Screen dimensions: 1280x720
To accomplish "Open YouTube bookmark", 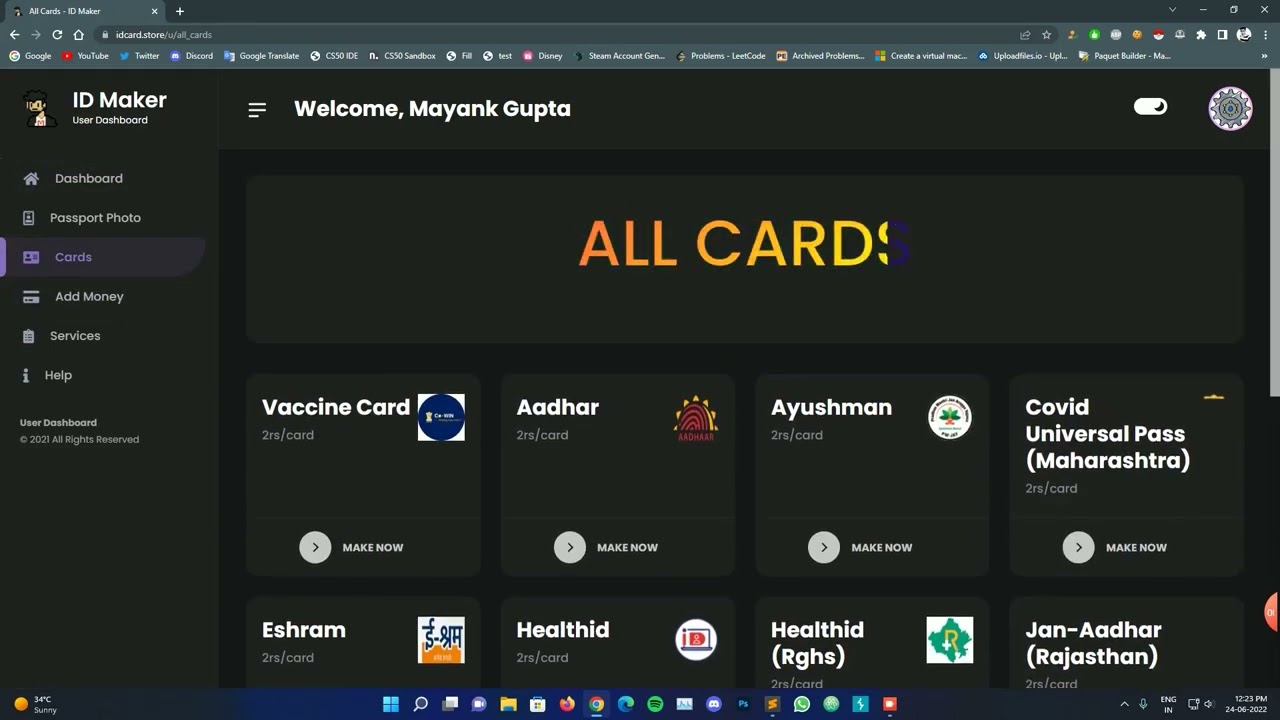I will pyautogui.click(x=85, y=56).
